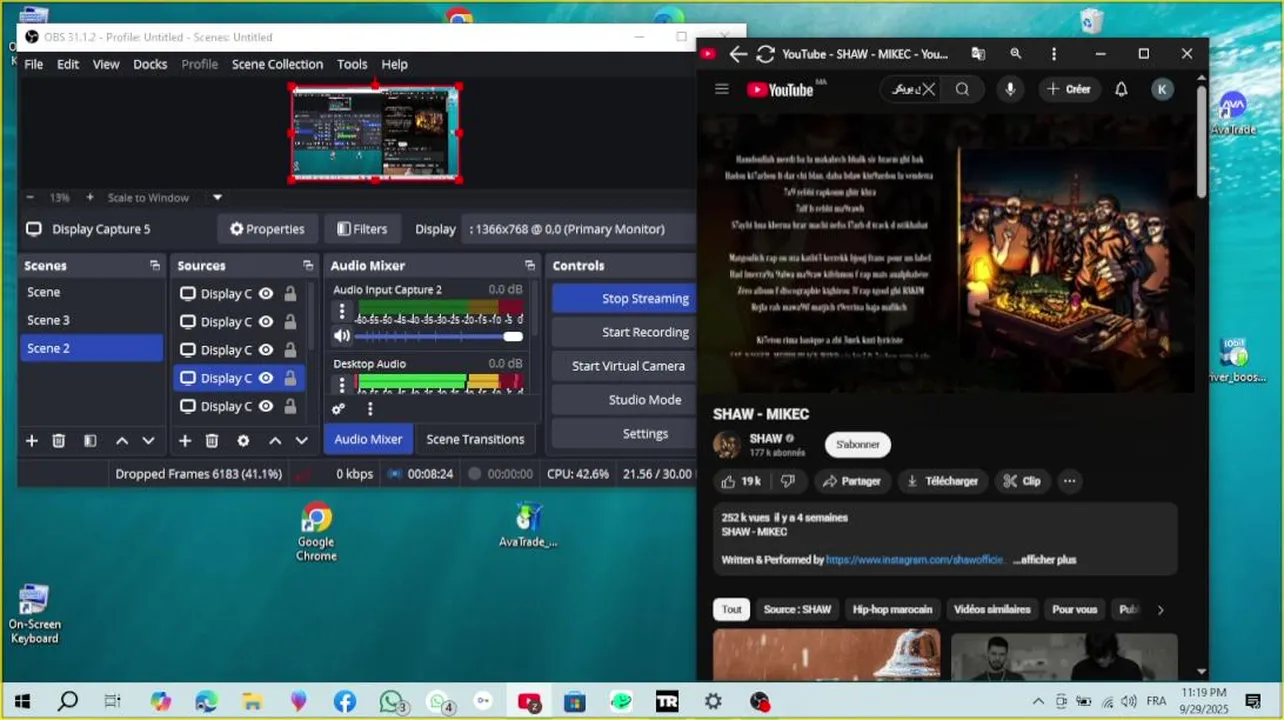The height and width of the screenshot is (720, 1284).
Task: Open YouTube notifications bell
Action: pyautogui.click(x=1121, y=89)
